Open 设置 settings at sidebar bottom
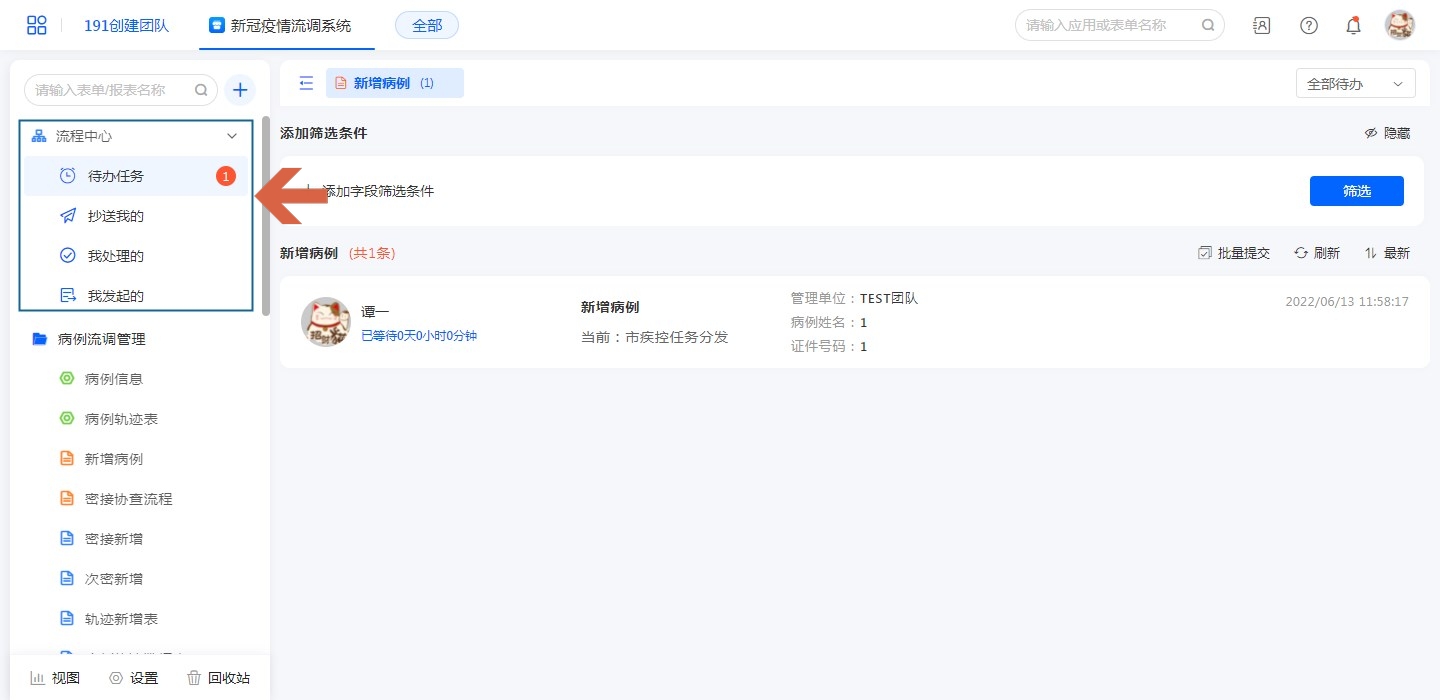This screenshot has height=700, width=1440. coord(133,678)
